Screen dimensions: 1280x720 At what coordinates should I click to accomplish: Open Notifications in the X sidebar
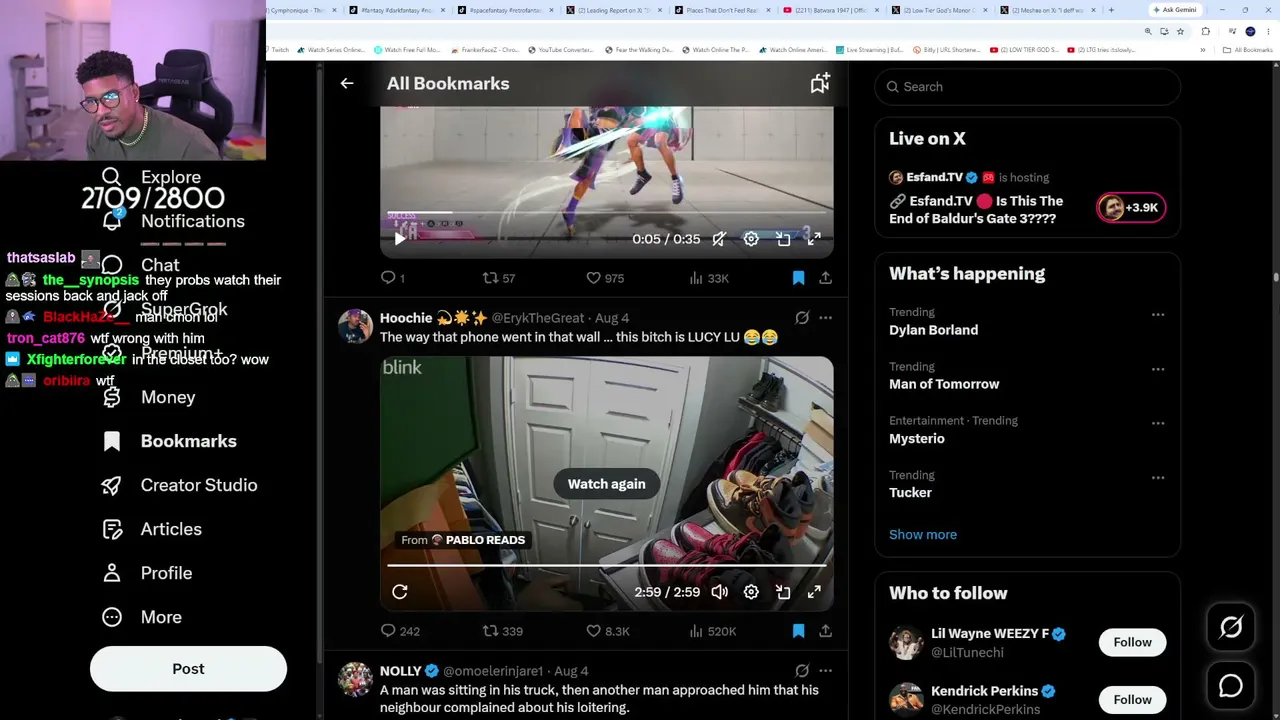click(x=173, y=221)
